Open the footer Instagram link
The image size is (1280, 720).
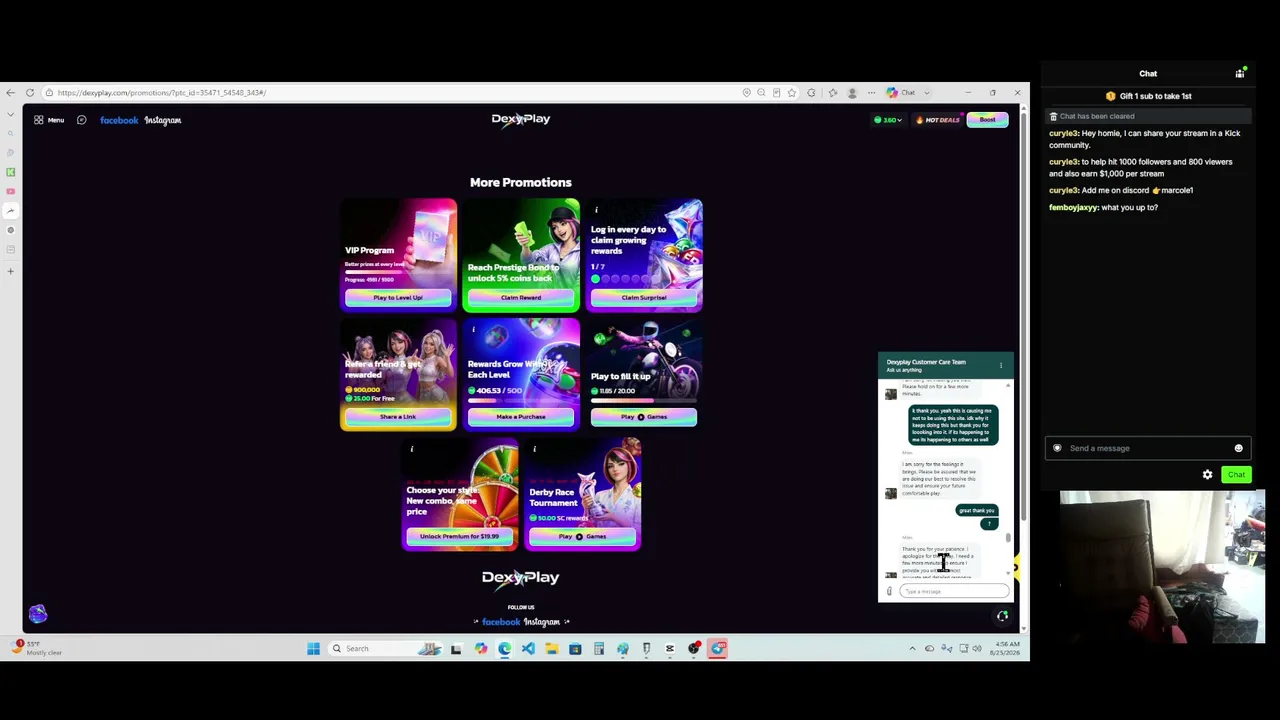tap(542, 622)
